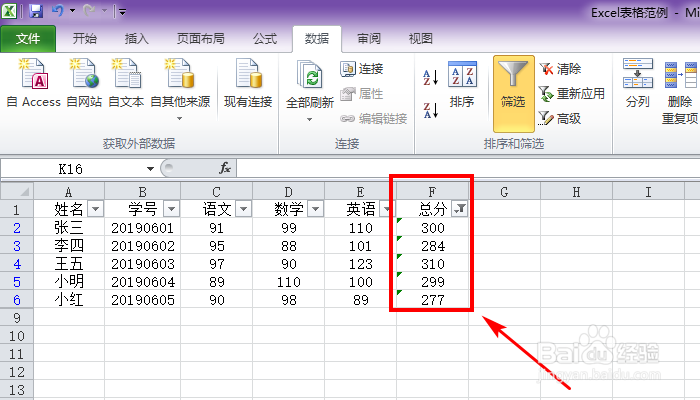
Task: Select row header 10
Action: 17,336
